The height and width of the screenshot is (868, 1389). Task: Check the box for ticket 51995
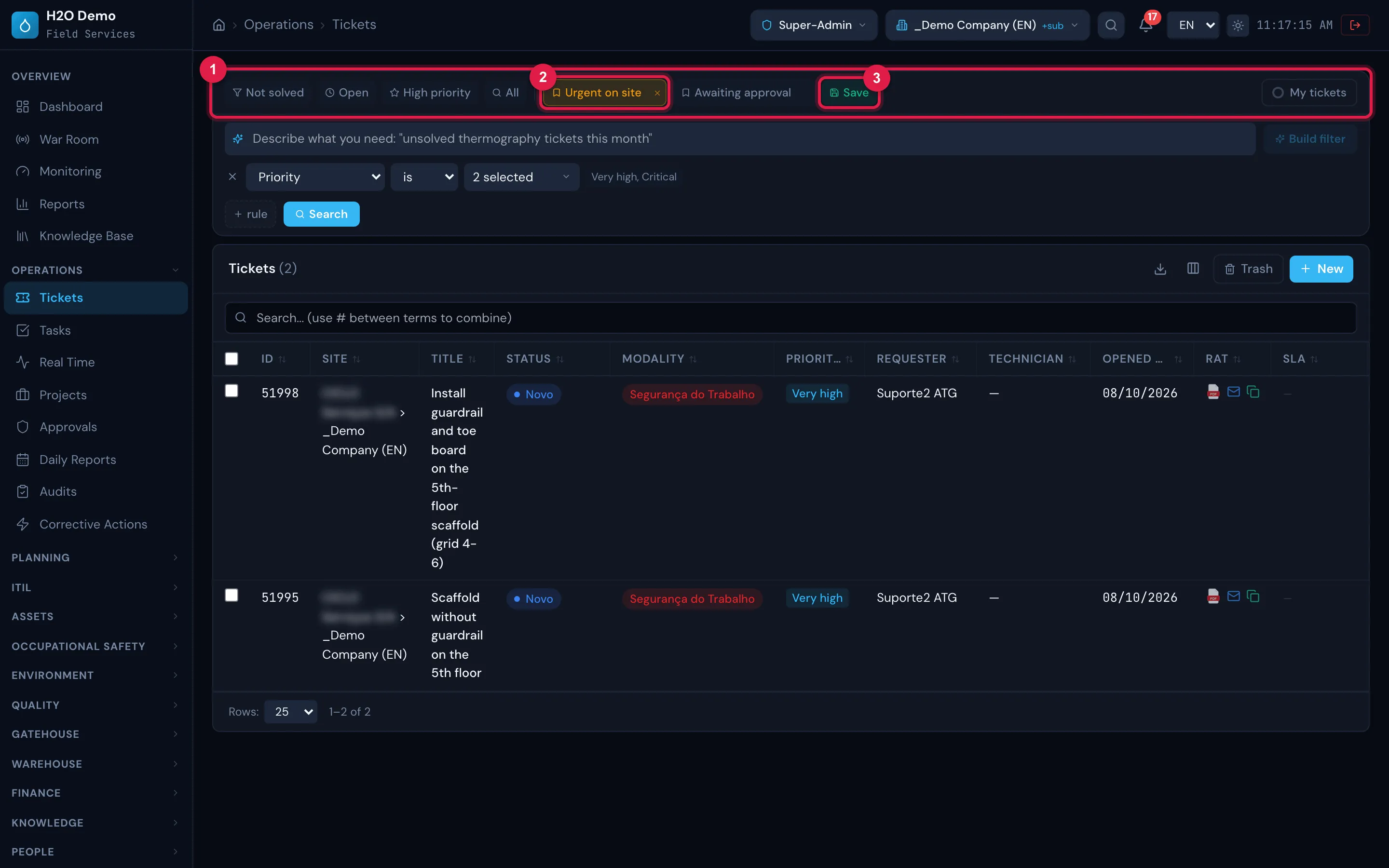[x=231, y=596]
